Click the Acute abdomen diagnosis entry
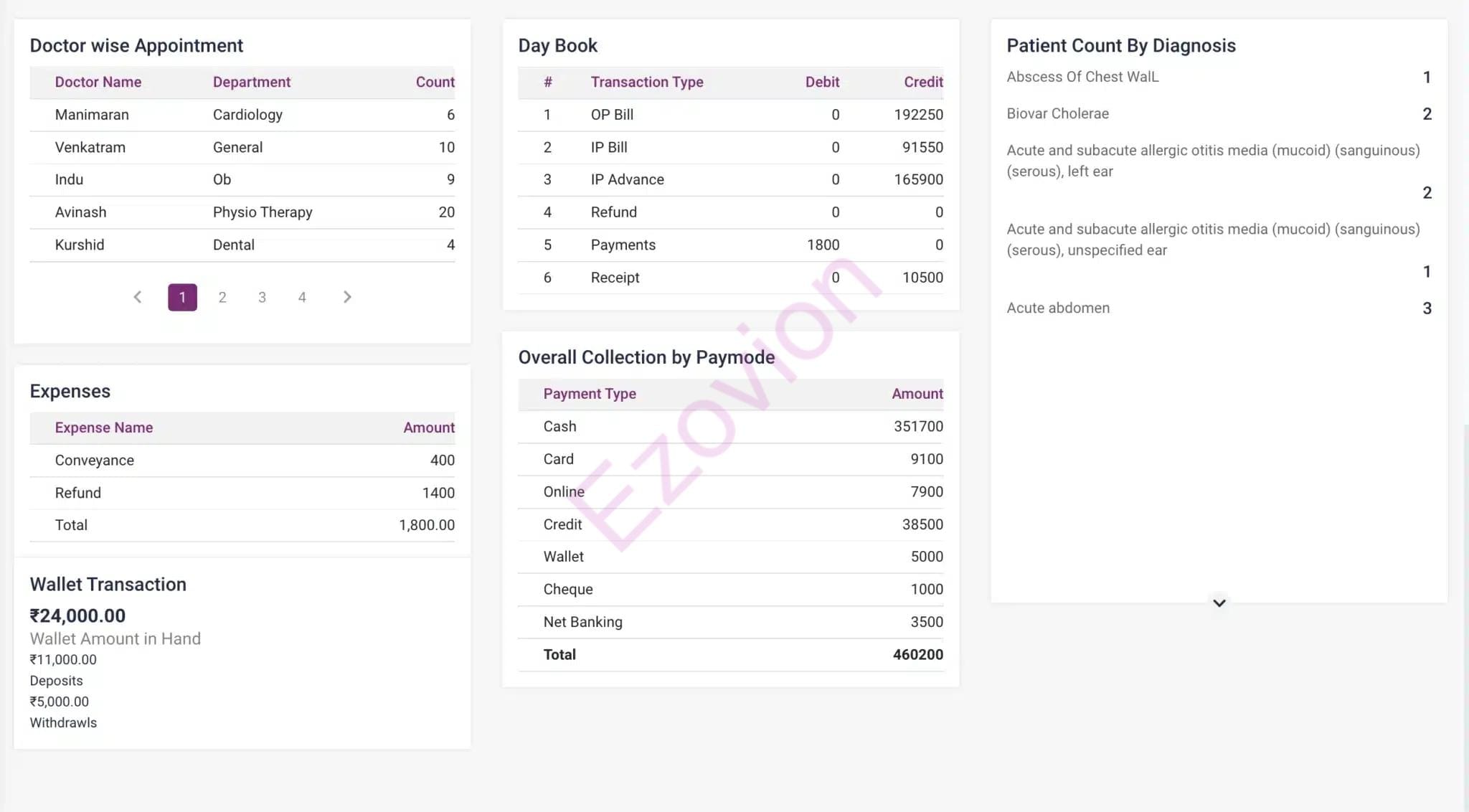This screenshot has width=1469, height=812. click(1058, 308)
